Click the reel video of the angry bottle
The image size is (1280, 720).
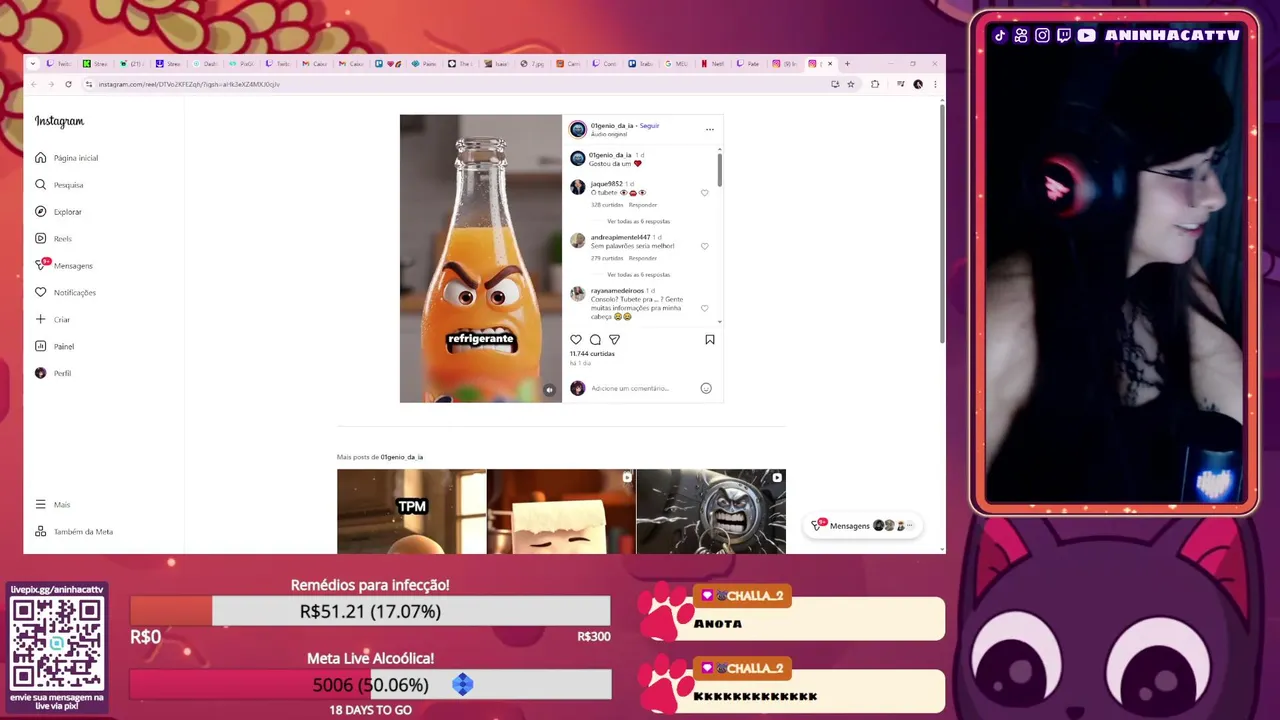481,258
